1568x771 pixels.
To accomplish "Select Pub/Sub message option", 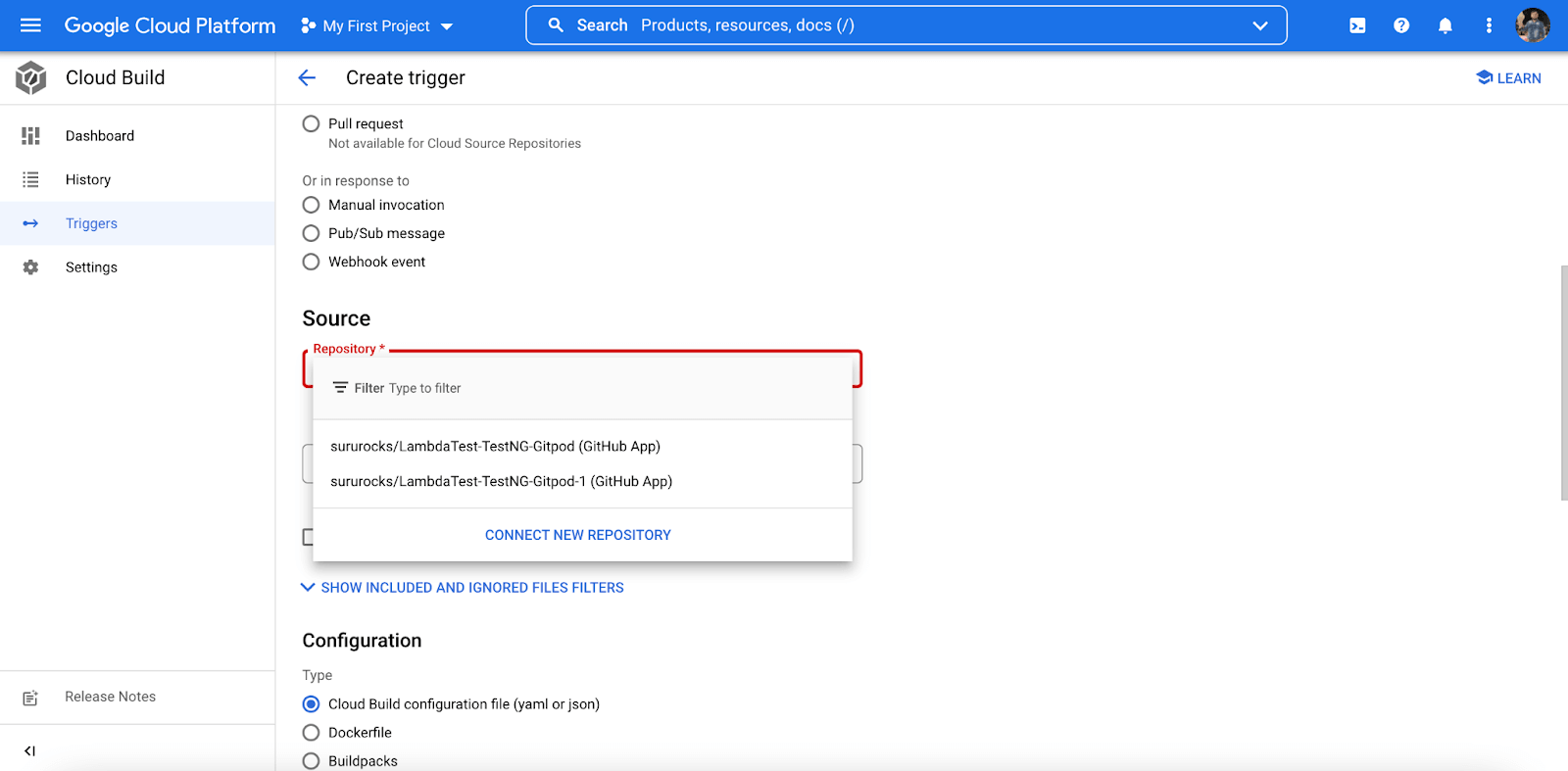I will point(311,233).
